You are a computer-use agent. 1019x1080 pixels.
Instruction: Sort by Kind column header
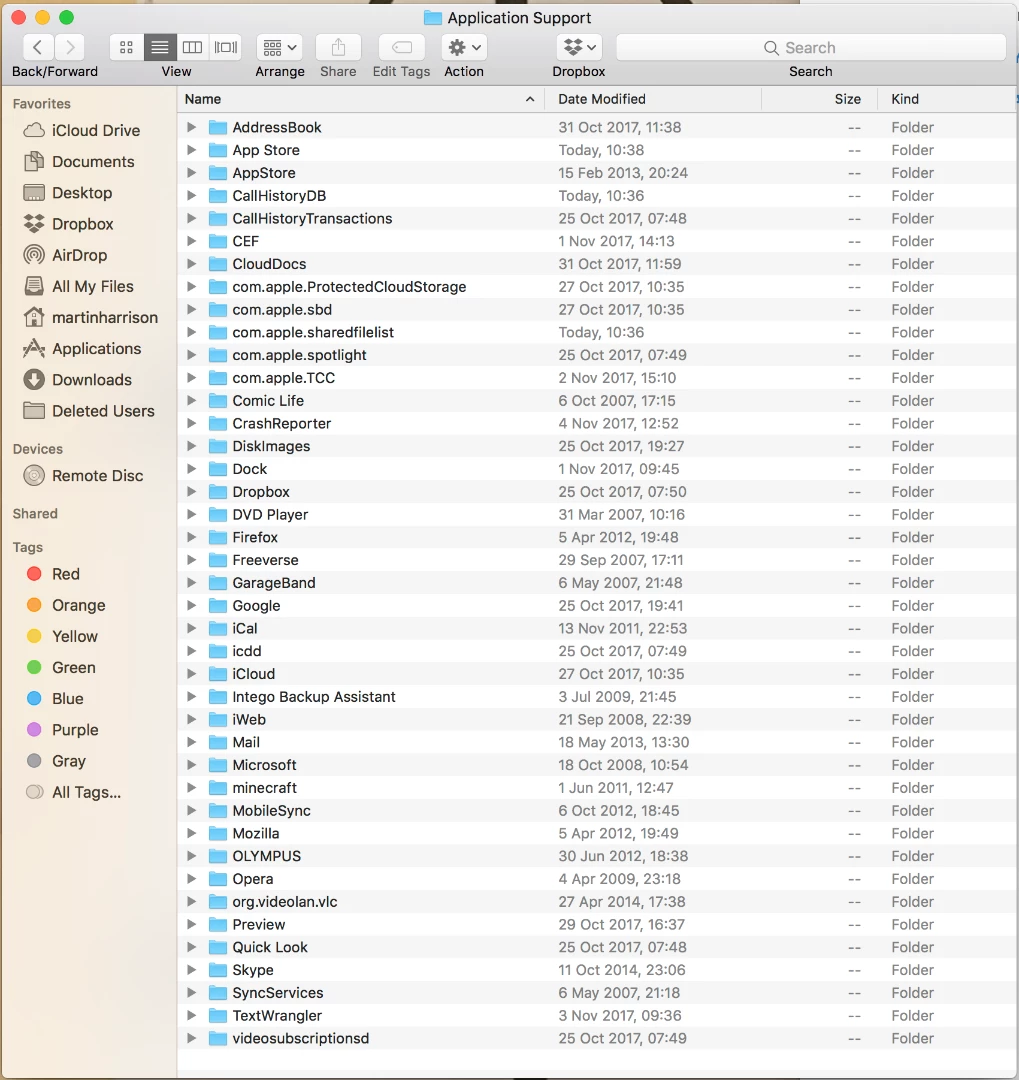tap(947, 99)
